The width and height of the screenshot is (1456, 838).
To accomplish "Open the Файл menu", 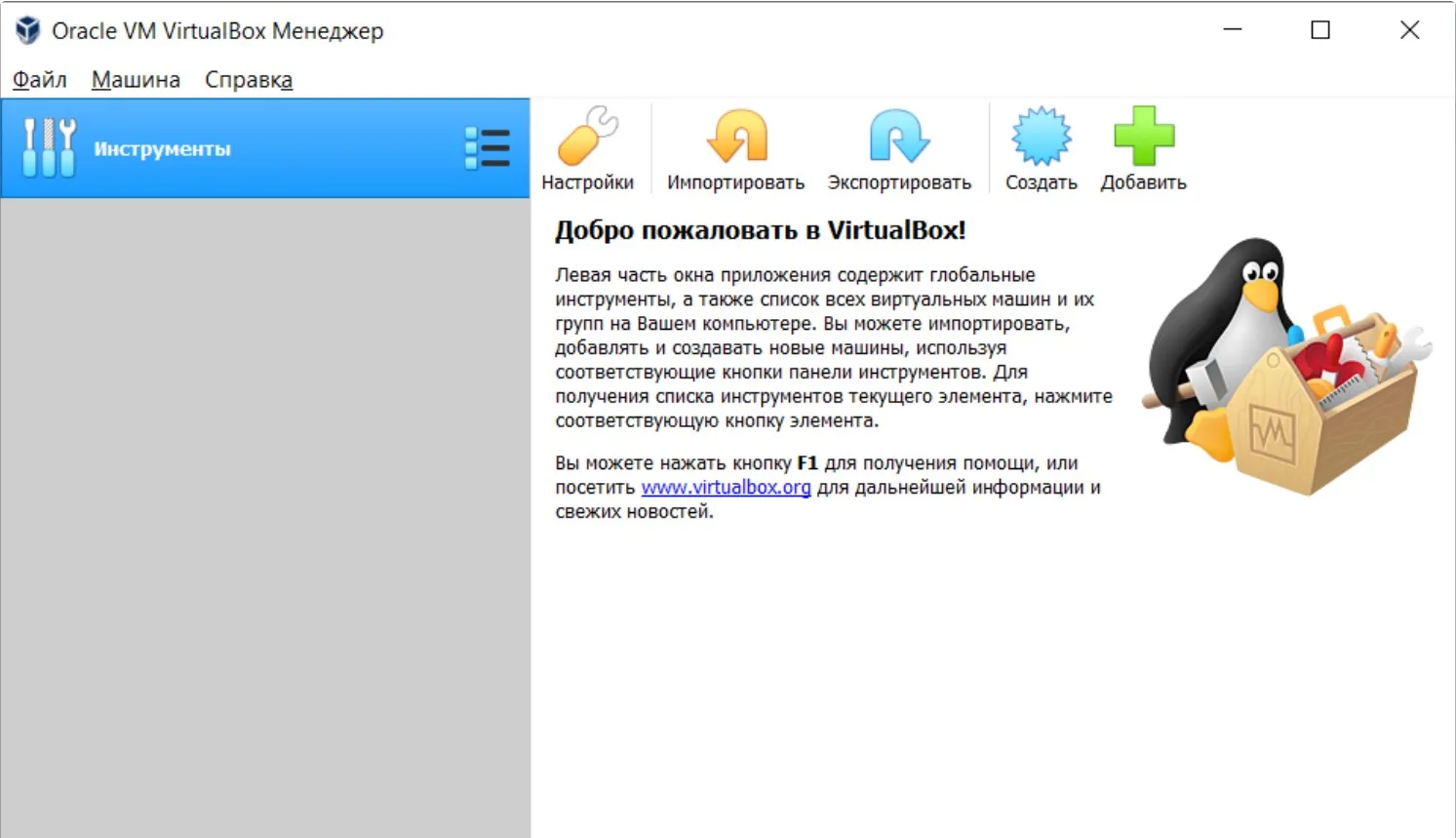I will (39, 80).
